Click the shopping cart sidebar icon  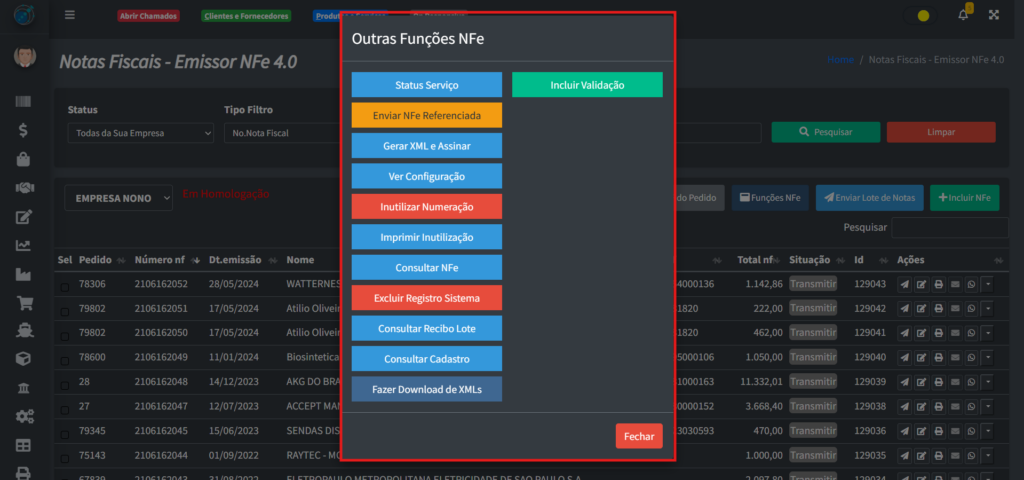click(23, 302)
